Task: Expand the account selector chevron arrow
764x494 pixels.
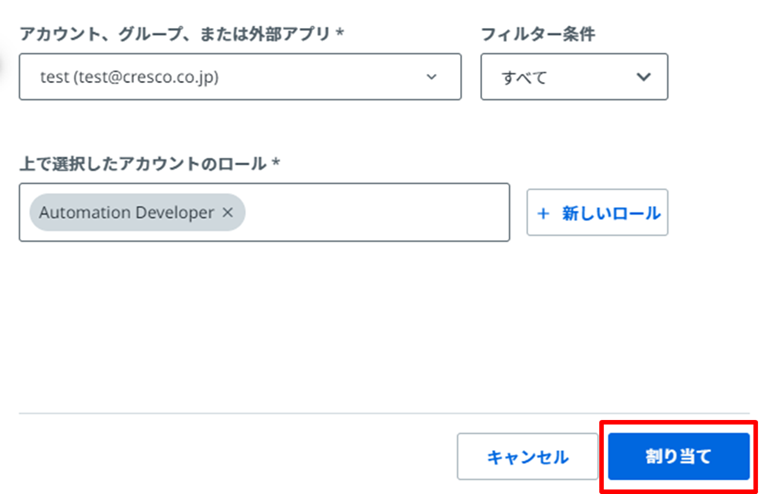Action: (431, 77)
